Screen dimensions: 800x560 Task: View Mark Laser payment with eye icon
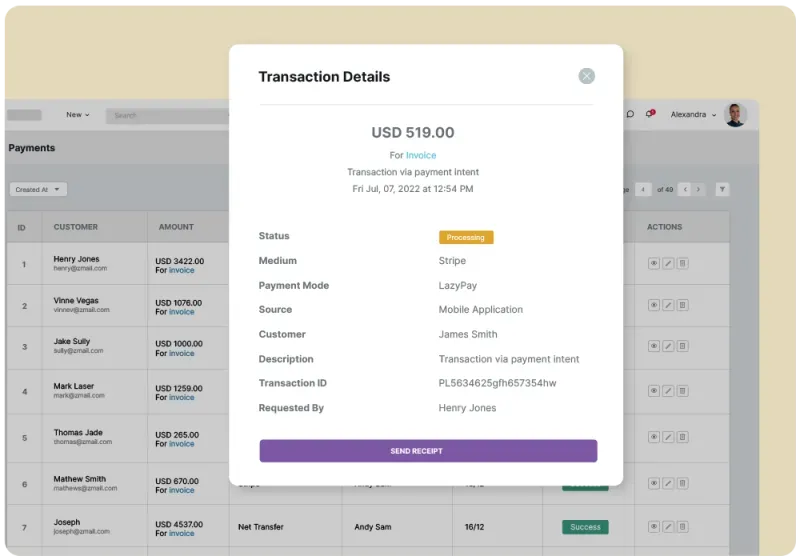point(654,391)
